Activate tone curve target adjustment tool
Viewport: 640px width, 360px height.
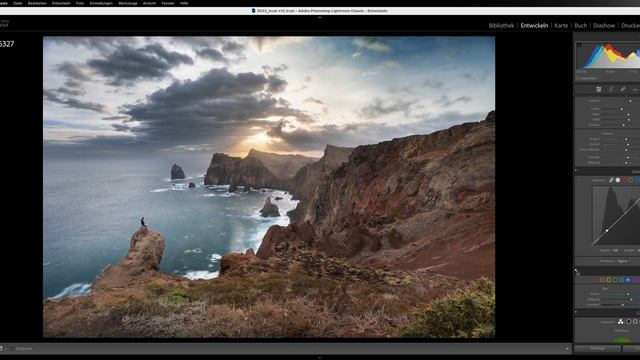pos(578,180)
